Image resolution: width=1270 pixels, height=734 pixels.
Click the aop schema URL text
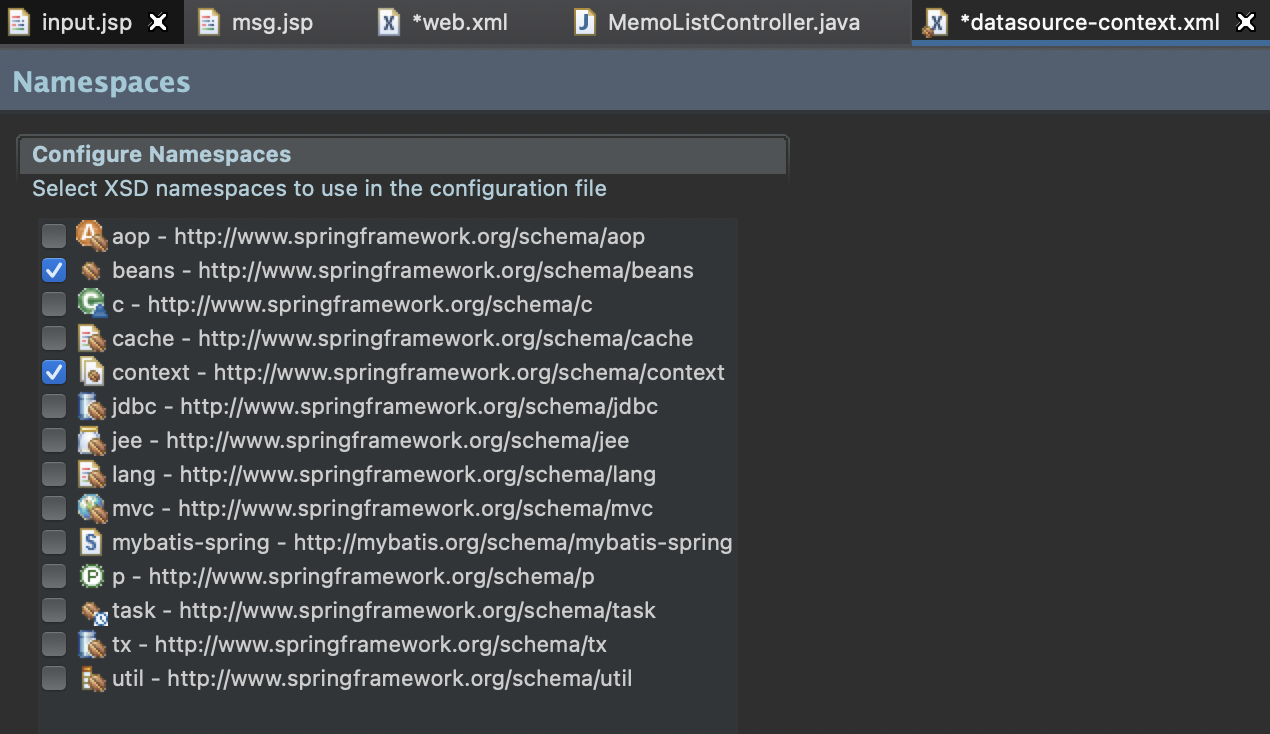pos(410,236)
